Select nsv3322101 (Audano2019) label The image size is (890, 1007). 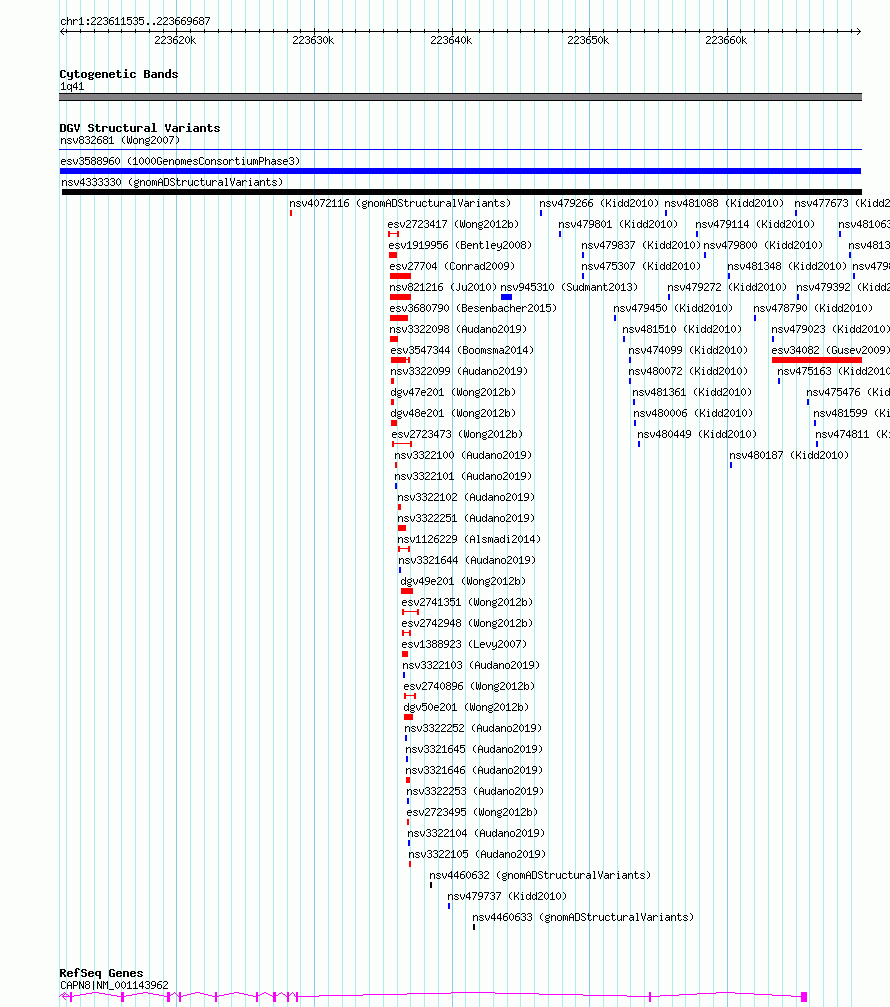point(463,476)
